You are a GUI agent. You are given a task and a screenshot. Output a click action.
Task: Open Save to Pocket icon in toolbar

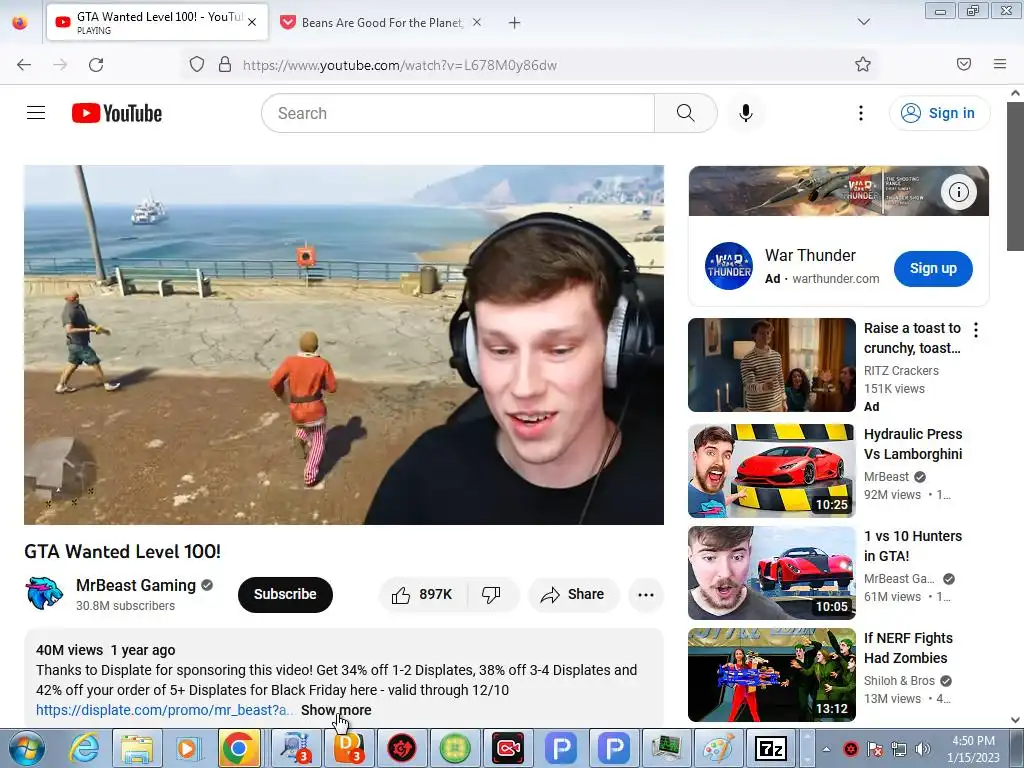point(964,64)
